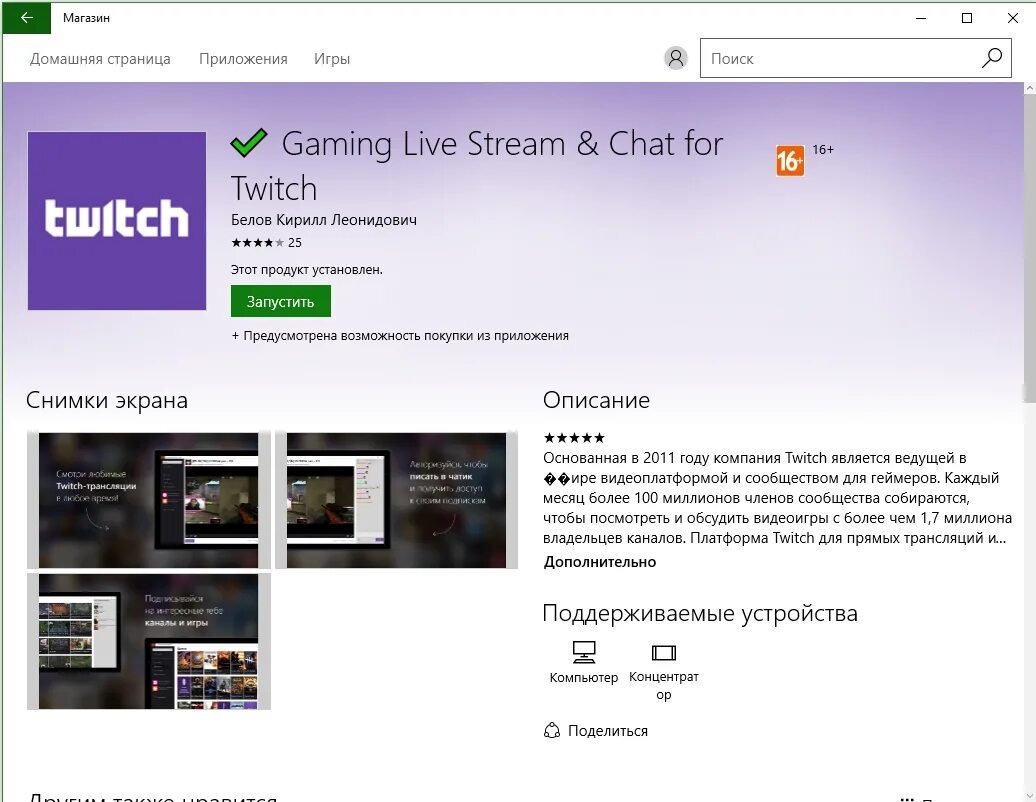This screenshot has height=802, width=1036.
Task: Click the Описание heading
Action: click(597, 400)
